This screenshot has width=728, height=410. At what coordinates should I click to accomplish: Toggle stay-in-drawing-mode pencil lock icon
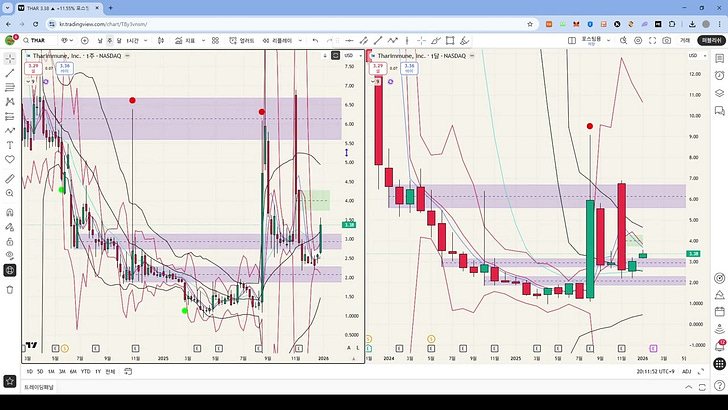[10, 227]
